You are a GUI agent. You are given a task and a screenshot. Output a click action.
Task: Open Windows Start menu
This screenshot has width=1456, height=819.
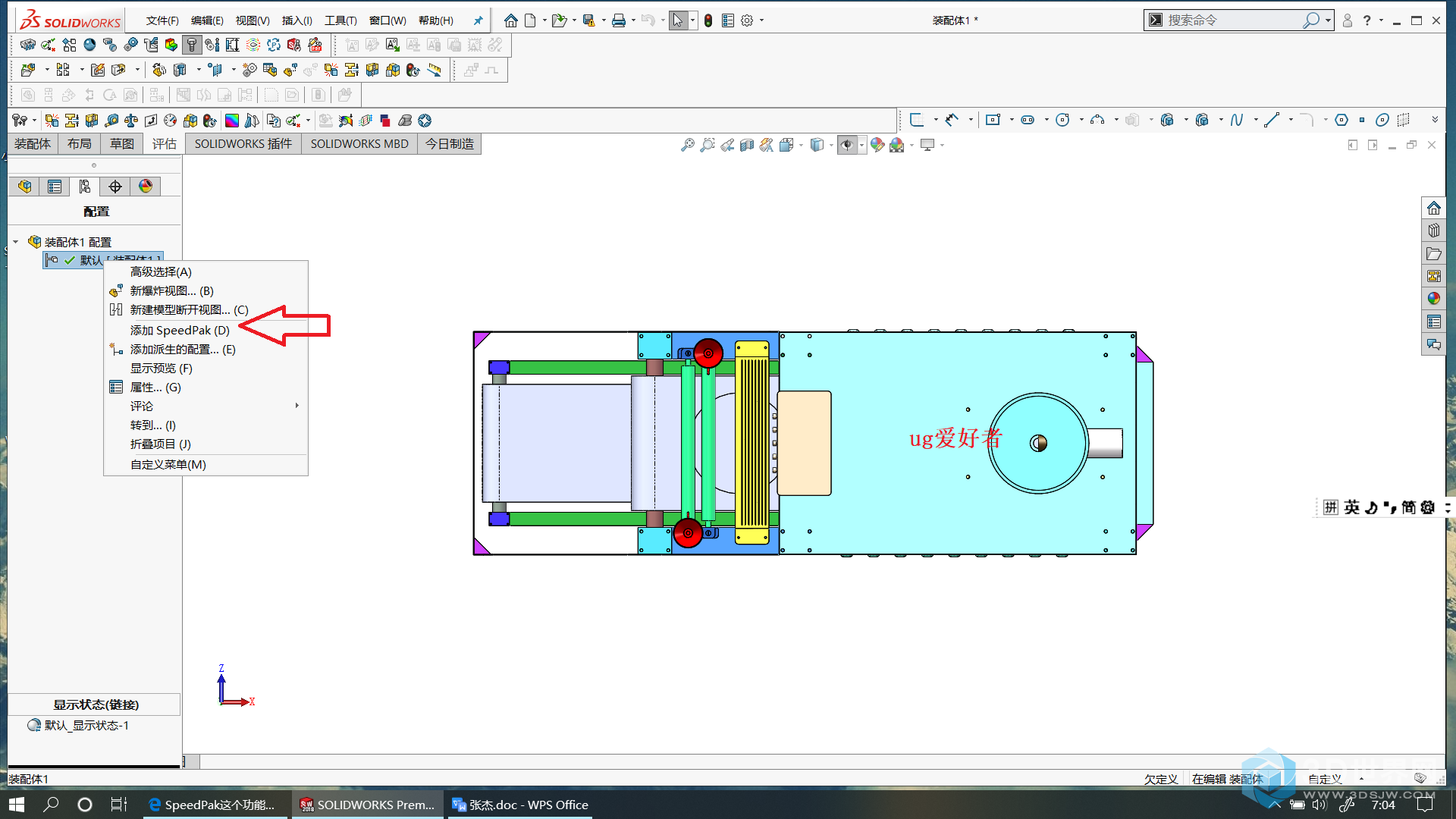click(x=17, y=805)
